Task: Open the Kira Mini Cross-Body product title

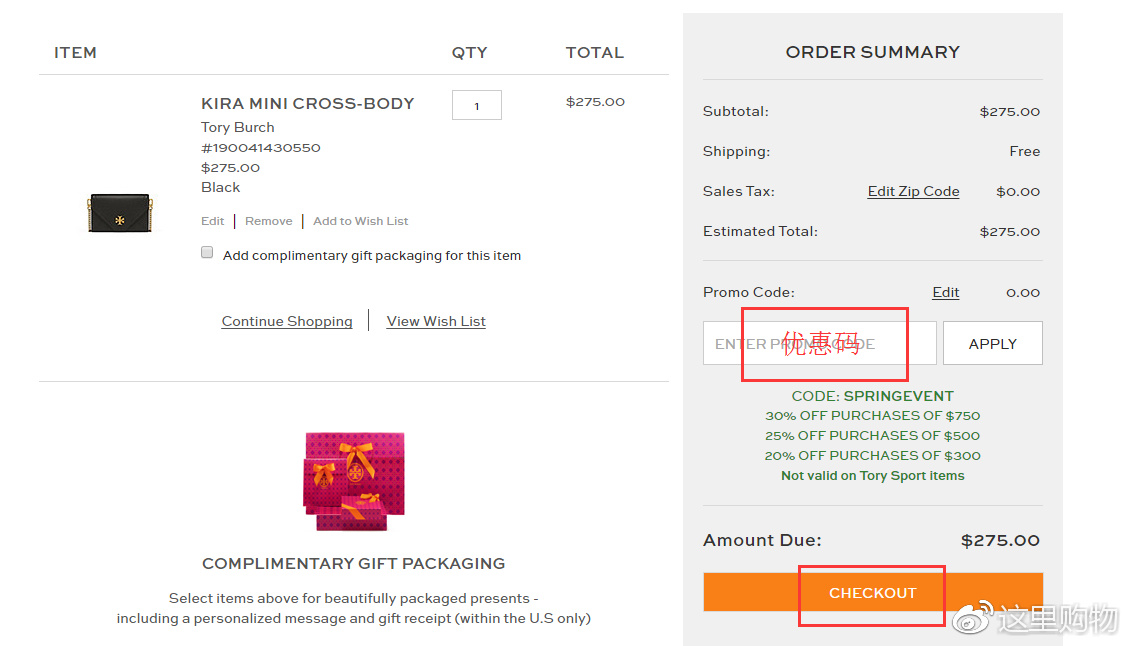Action: (x=307, y=103)
